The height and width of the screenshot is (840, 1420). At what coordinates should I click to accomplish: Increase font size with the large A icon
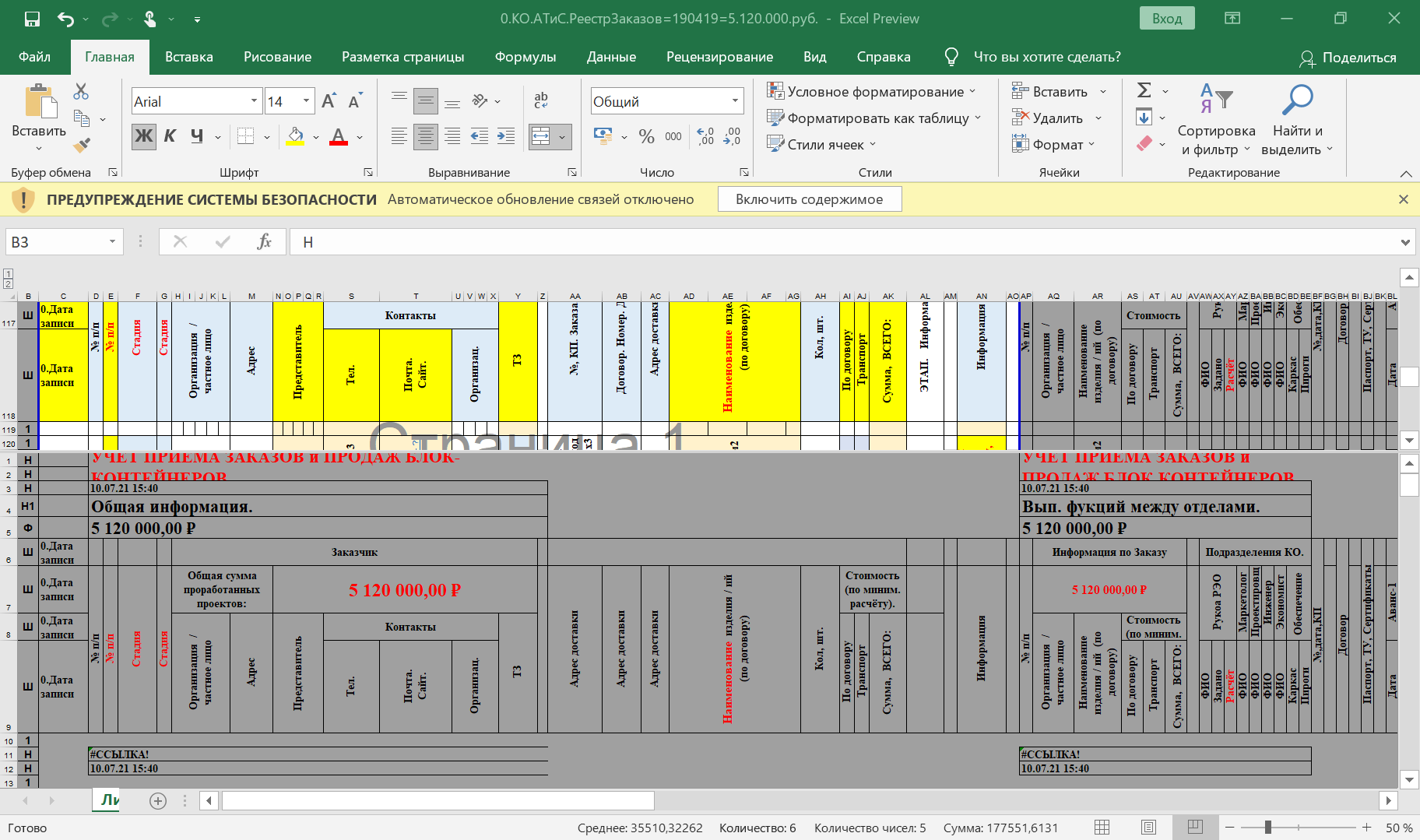point(329,101)
